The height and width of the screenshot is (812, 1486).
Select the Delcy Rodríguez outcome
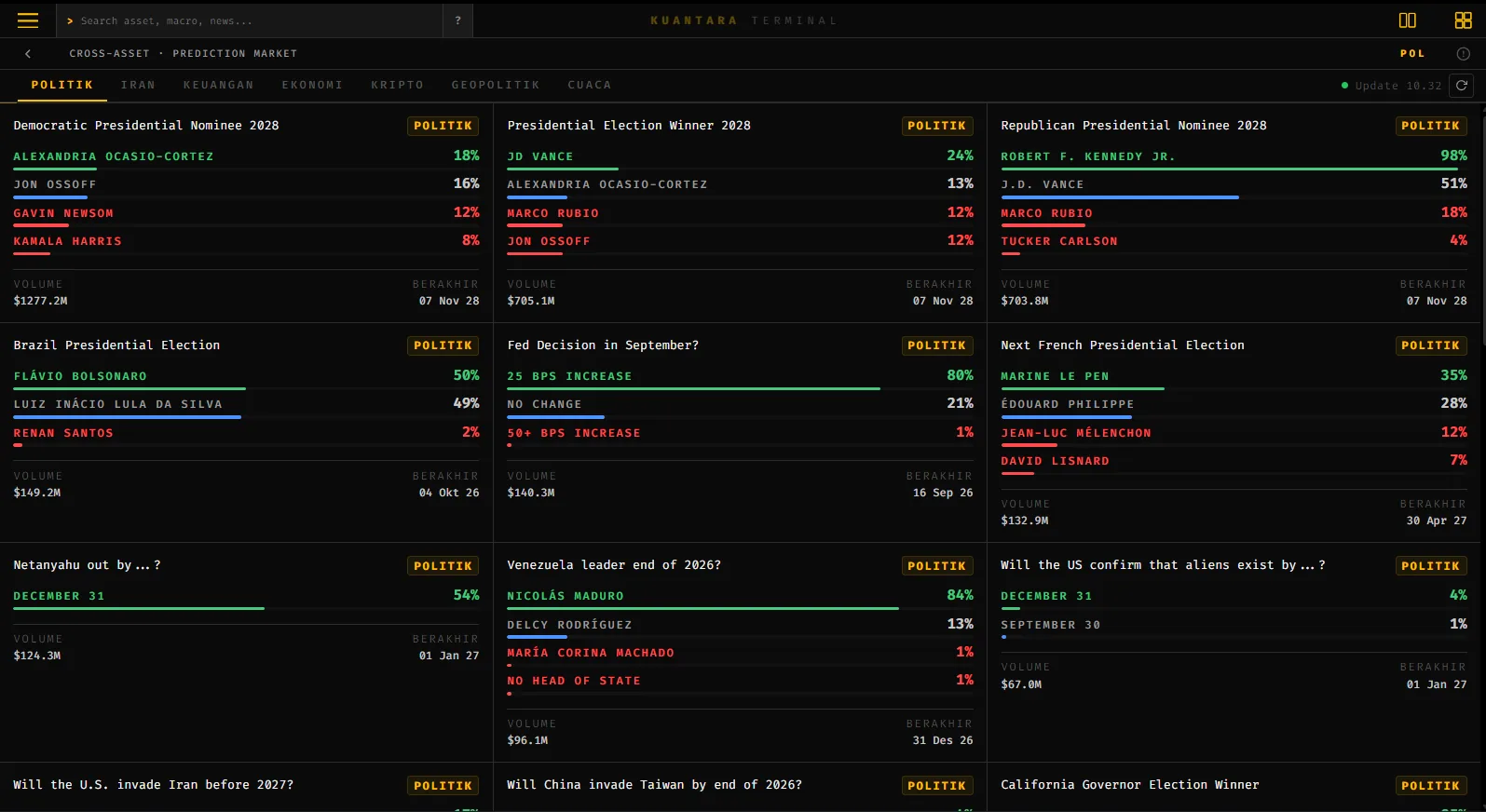pyautogui.click(x=740, y=626)
